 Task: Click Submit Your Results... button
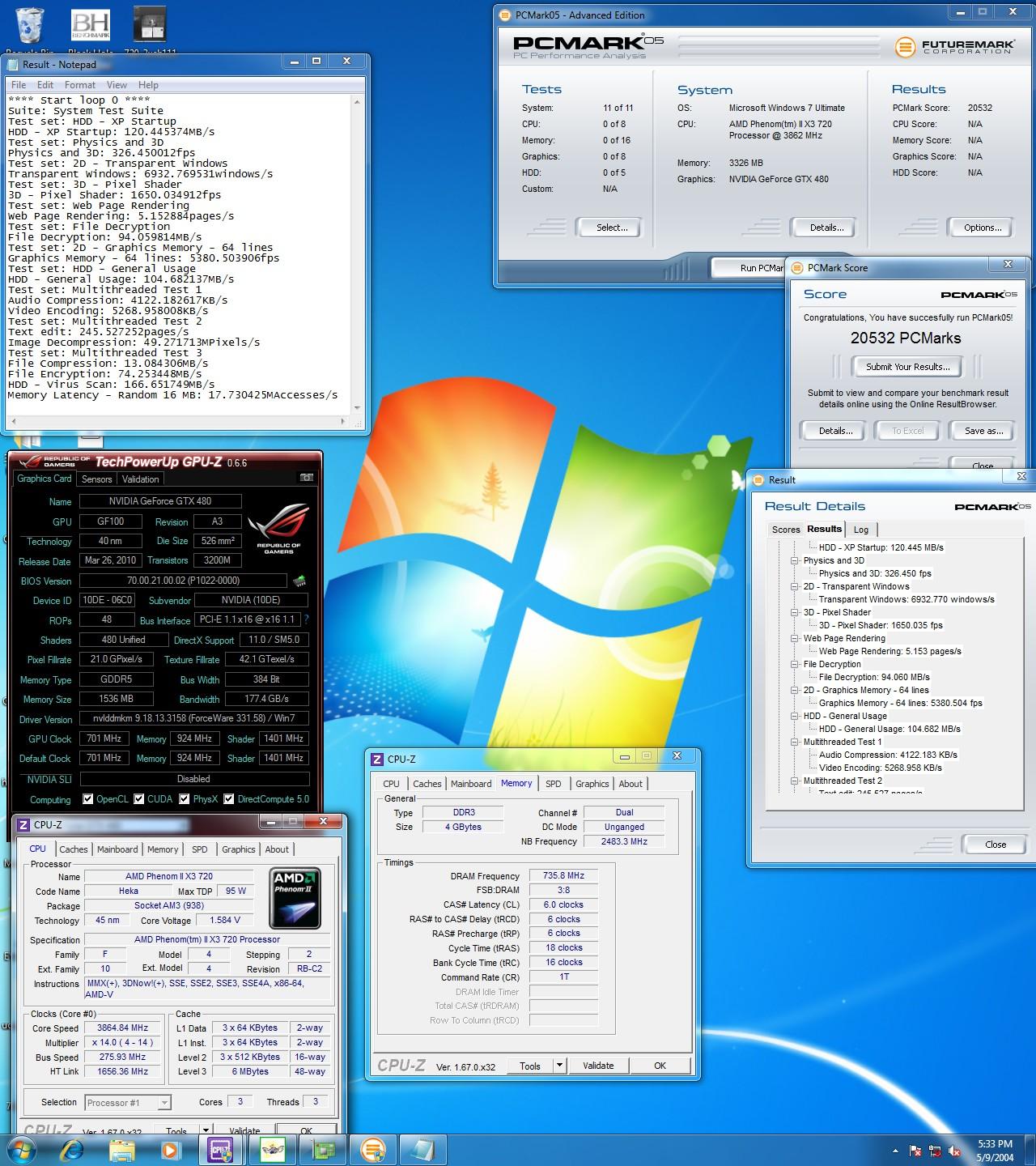click(908, 367)
